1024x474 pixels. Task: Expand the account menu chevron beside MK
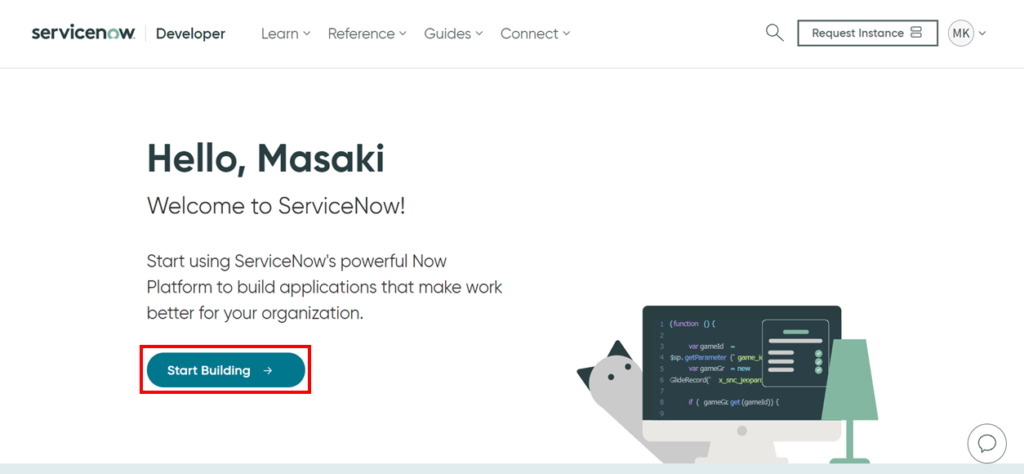(983, 33)
